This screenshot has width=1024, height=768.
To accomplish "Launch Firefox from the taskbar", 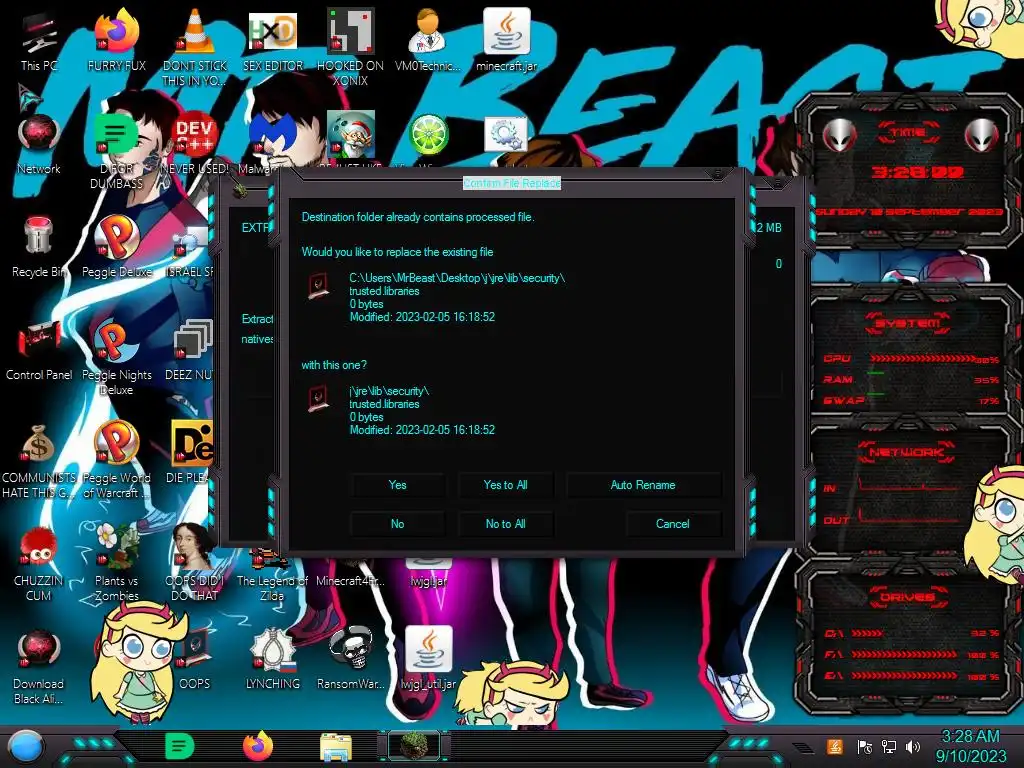I will coord(258,746).
